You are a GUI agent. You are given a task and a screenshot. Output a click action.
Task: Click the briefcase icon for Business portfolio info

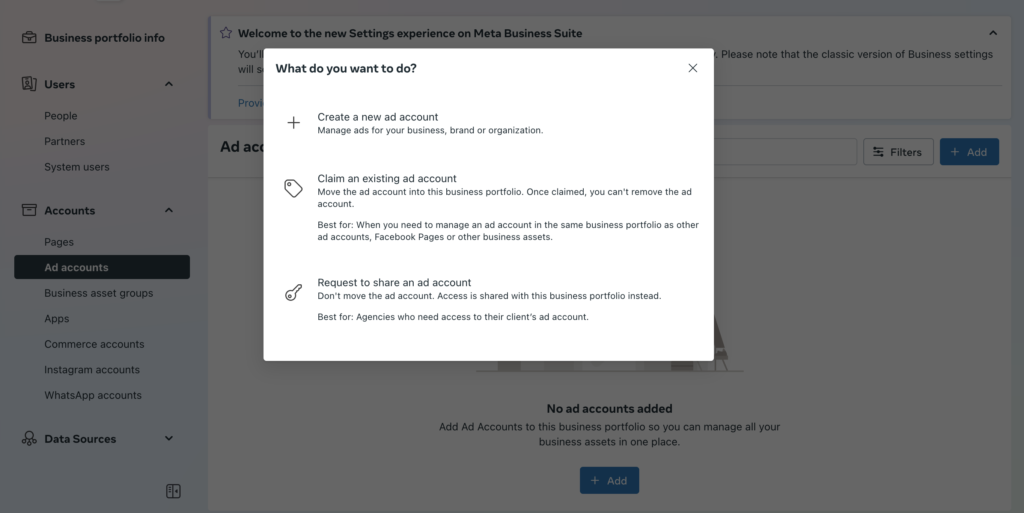point(29,37)
